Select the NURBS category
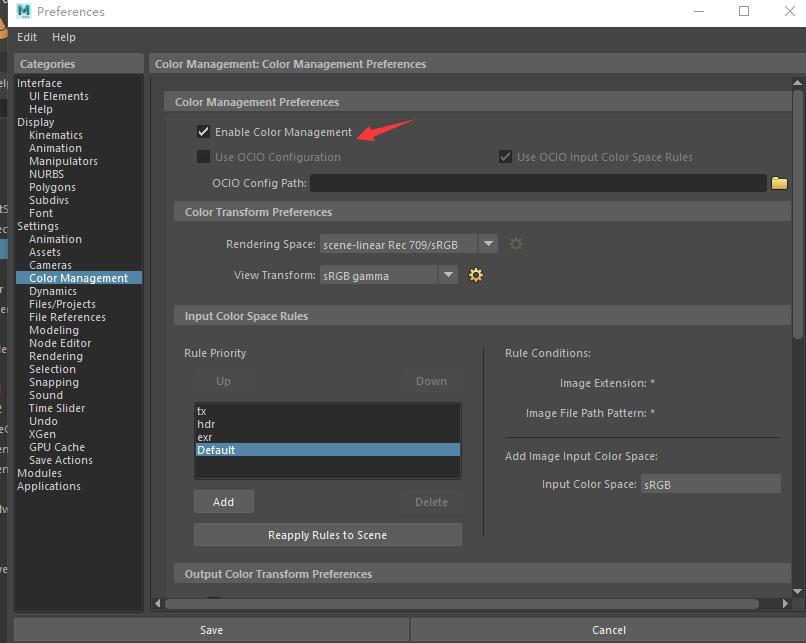Screen dimensions: 806x643 pyautogui.click(x=46, y=174)
